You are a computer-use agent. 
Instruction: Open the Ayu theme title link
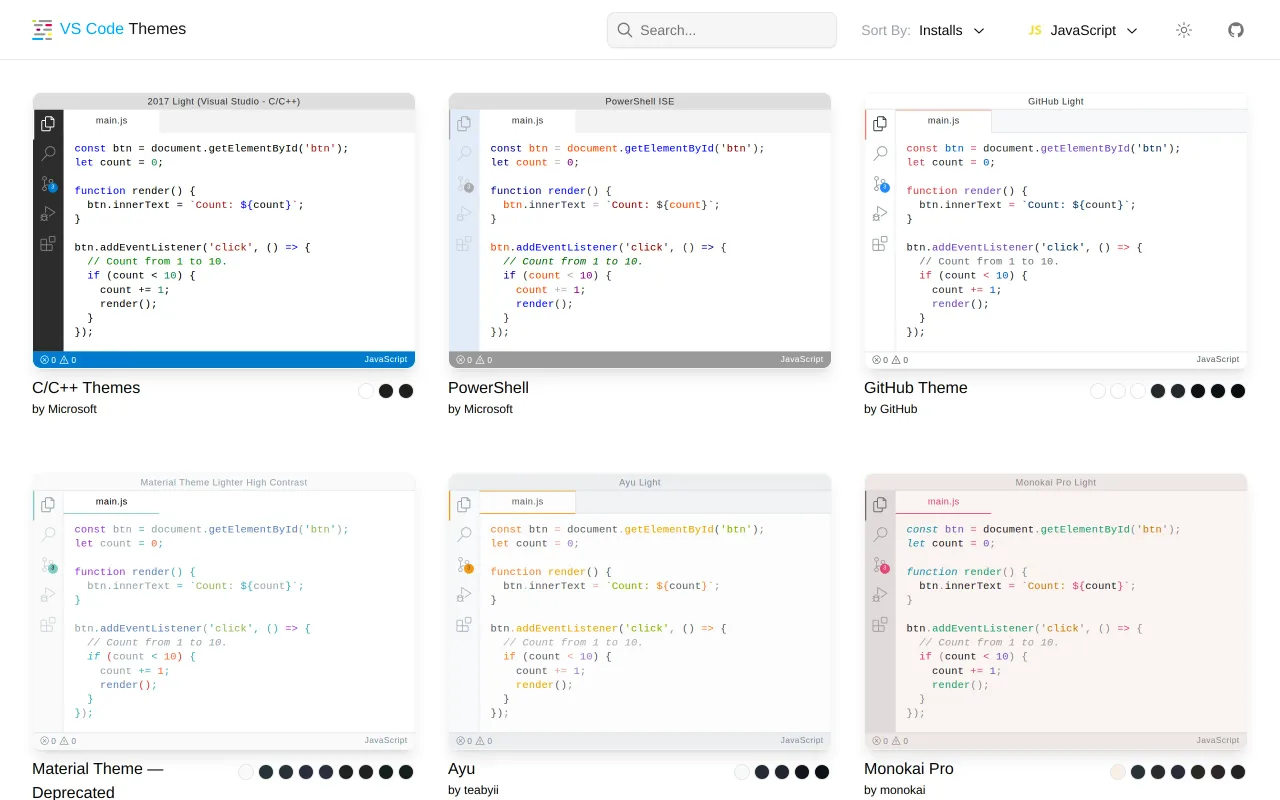pyautogui.click(x=461, y=769)
